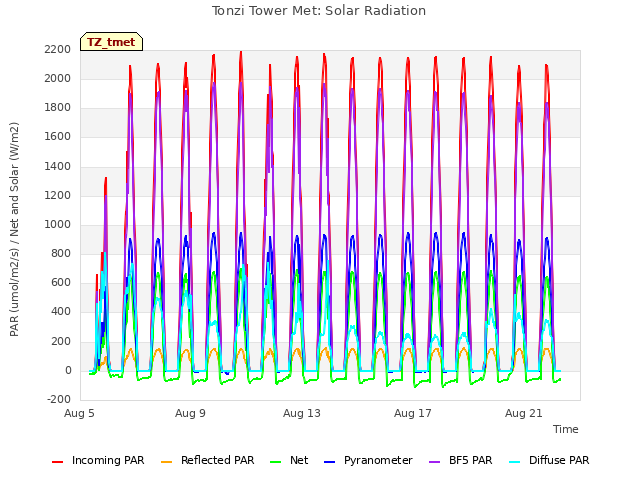Click the 1800 y-axis tick label
This screenshot has width=640, height=480.
(x=58, y=107)
